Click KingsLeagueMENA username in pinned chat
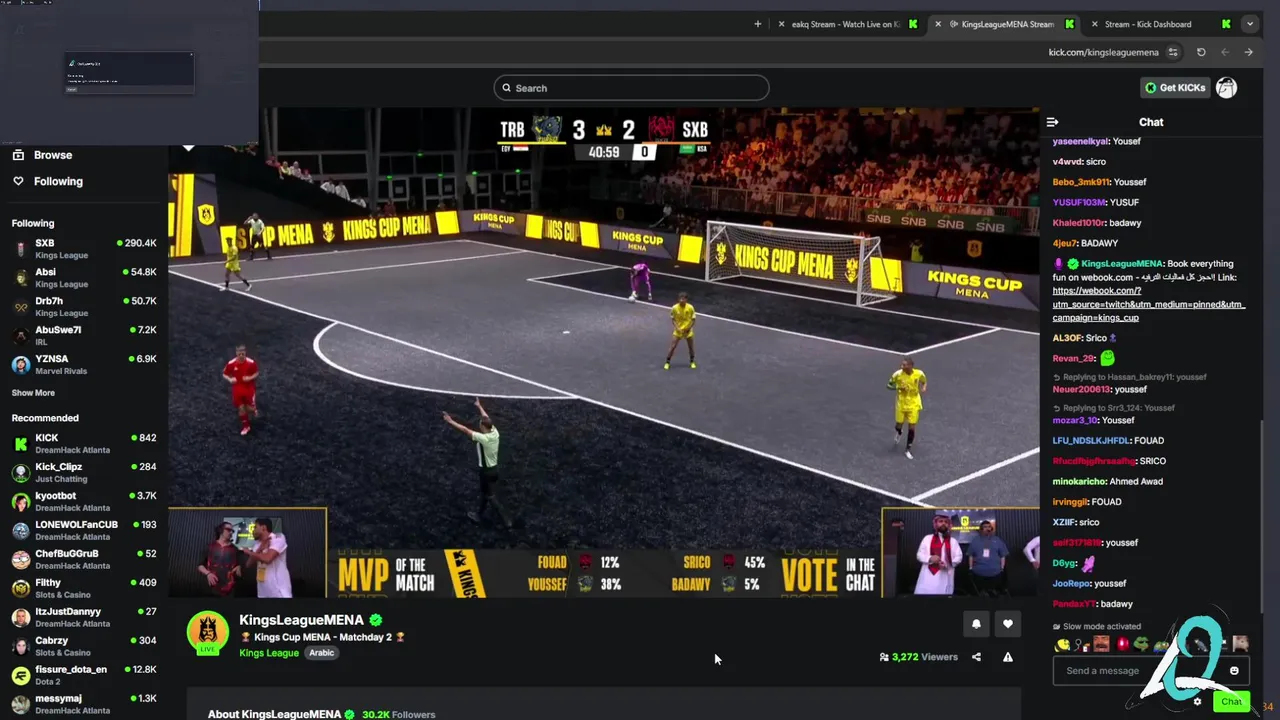Image resolution: width=1280 pixels, height=720 pixels. click(1122, 264)
